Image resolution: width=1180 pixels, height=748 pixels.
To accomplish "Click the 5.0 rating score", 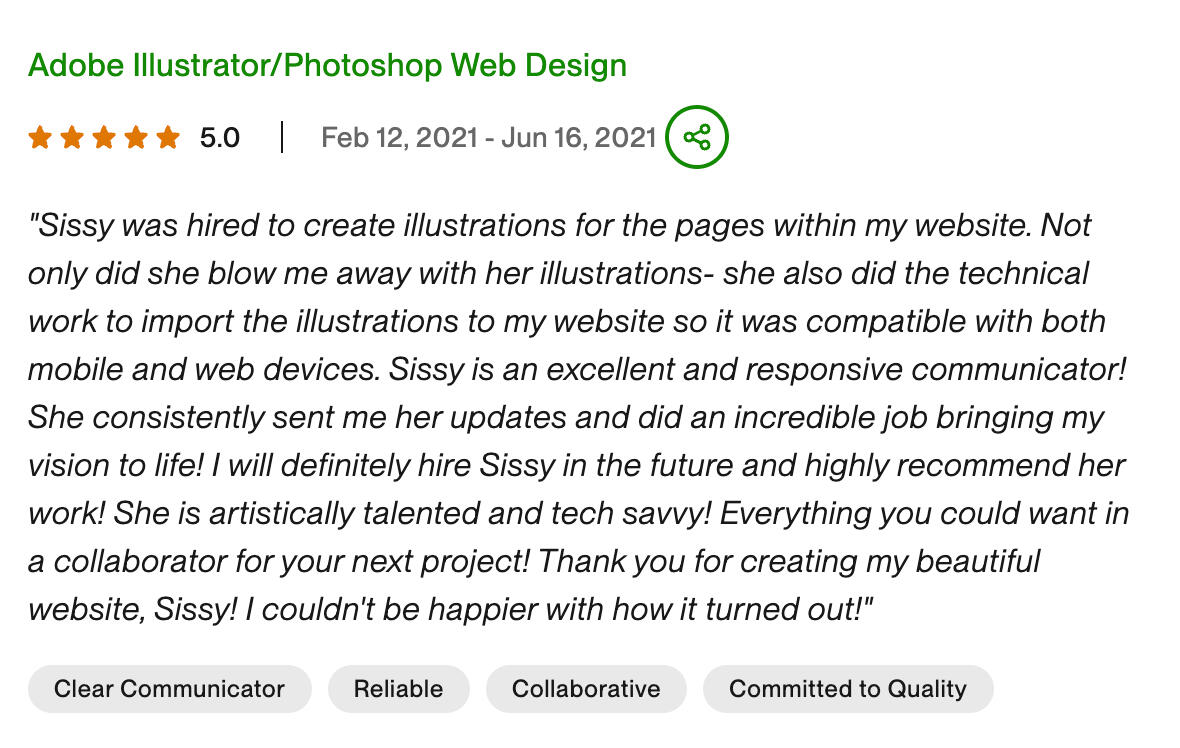I will point(220,137).
